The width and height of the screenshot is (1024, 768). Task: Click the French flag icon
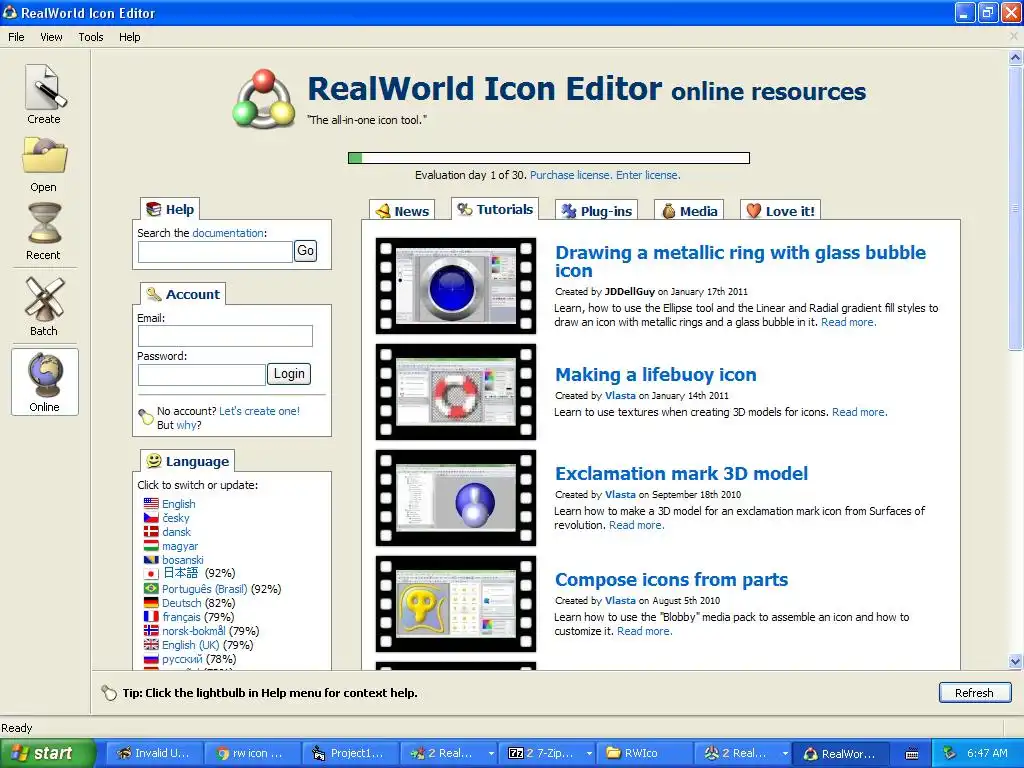click(151, 616)
